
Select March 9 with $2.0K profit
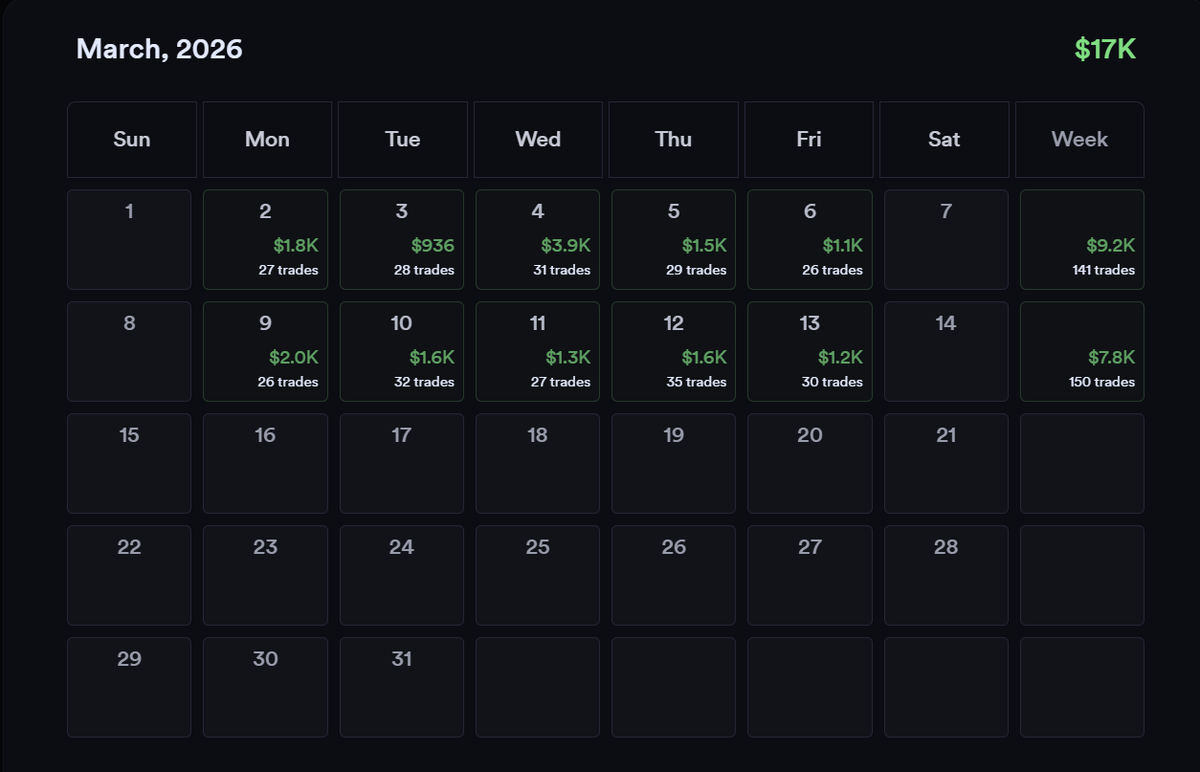pos(265,352)
